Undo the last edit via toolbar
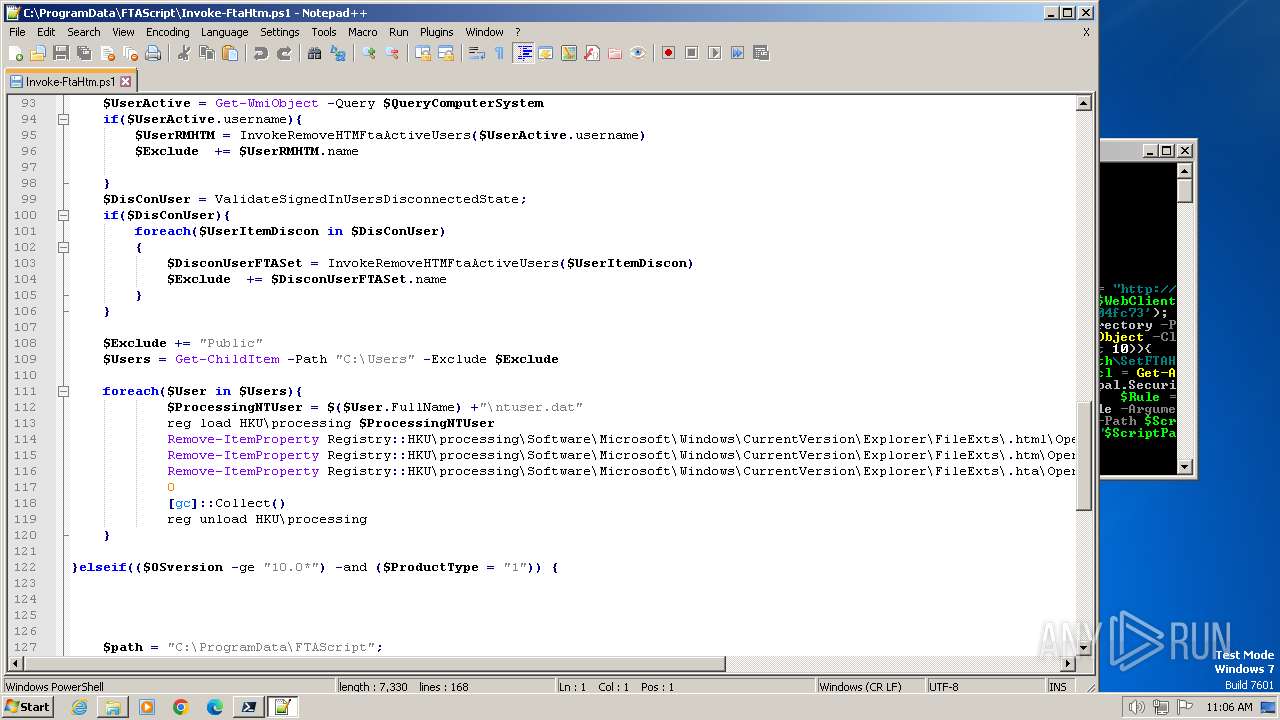This screenshot has height=720, width=1280. (x=260, y=53)
